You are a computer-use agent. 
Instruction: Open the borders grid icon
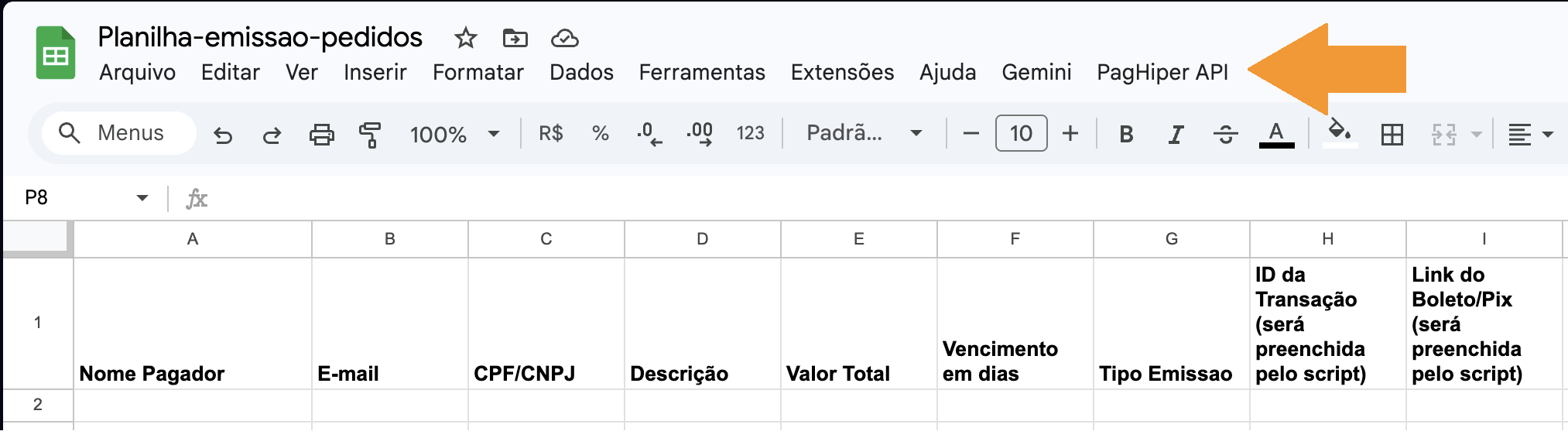(1392, 135)
